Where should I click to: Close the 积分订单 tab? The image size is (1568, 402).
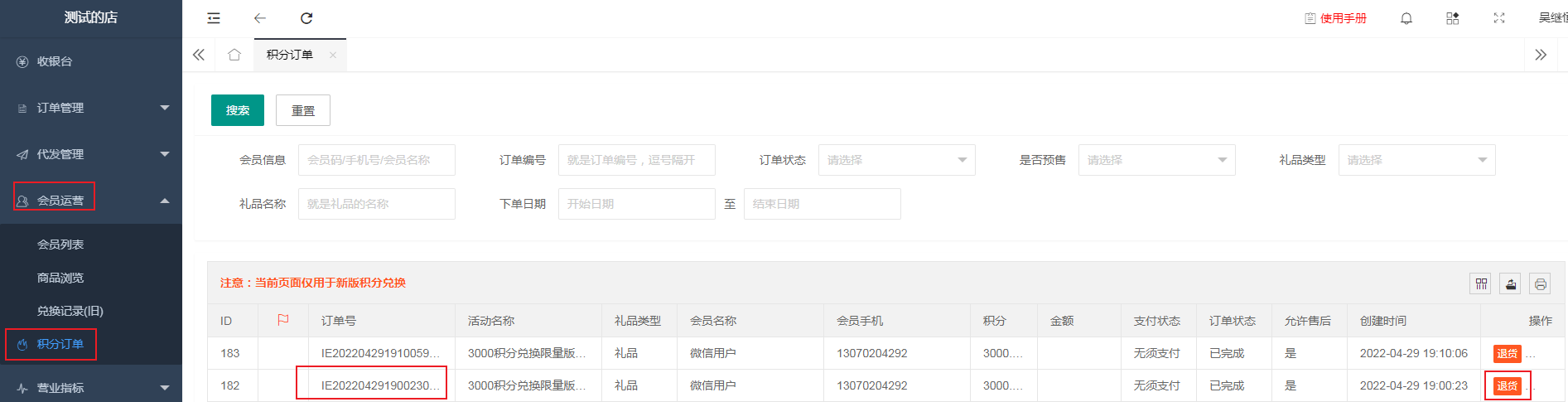point(333,55)
